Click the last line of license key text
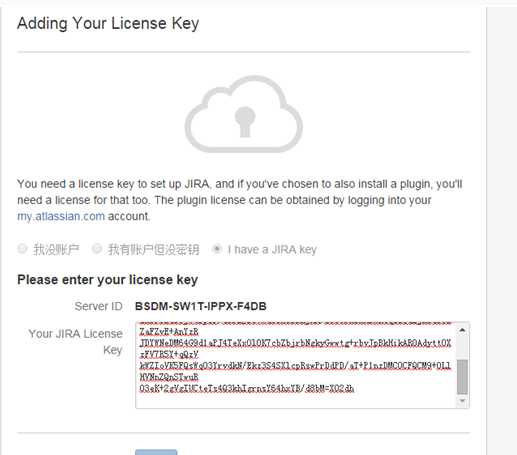517x455 pixels. tap(247, 388)
